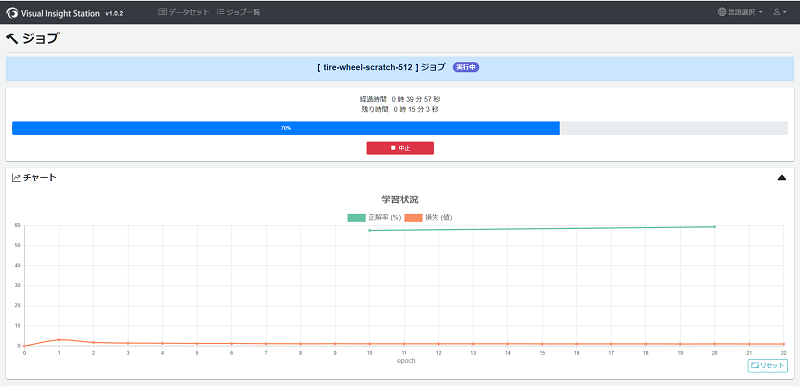Screen dimensions: 800x387
Task: Click the accuracy data point at epoch 20
Action: tap(714, 226)
